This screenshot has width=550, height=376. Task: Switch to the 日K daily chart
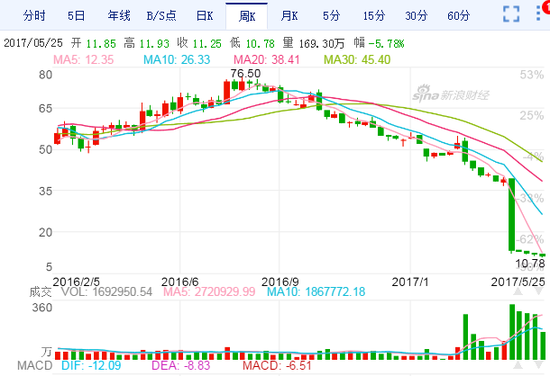coord(204,16)
